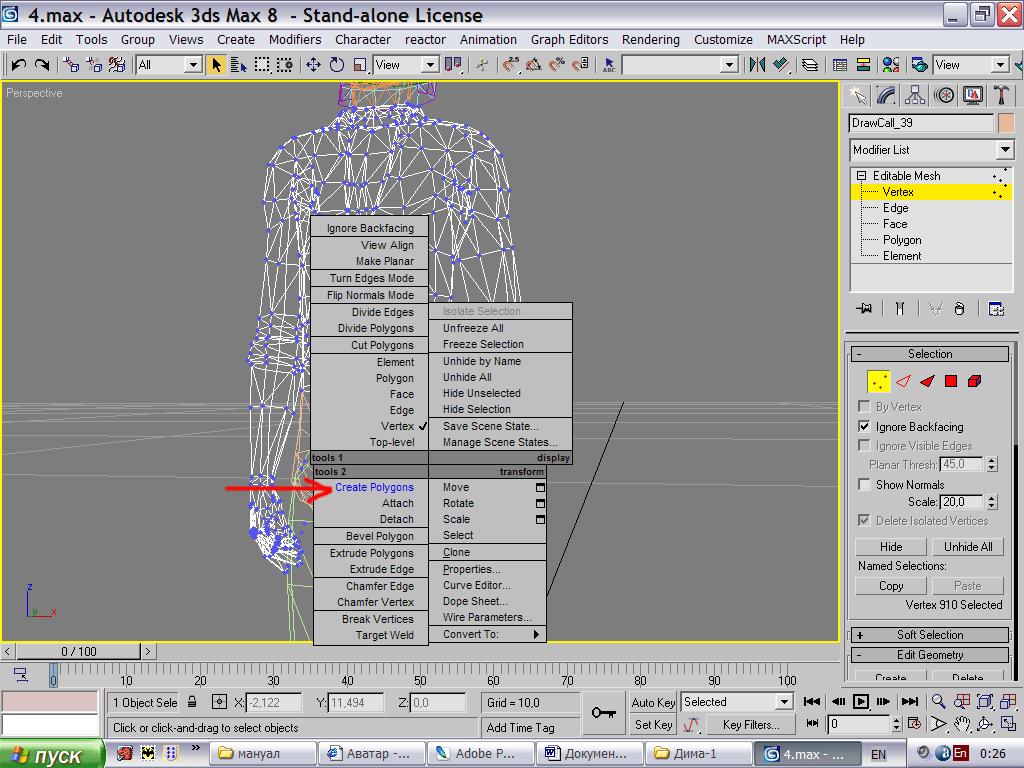The width and height of the screenshot is (1024, 768).
Task: Open the Modifiers menu
Action: coord(295,40)
